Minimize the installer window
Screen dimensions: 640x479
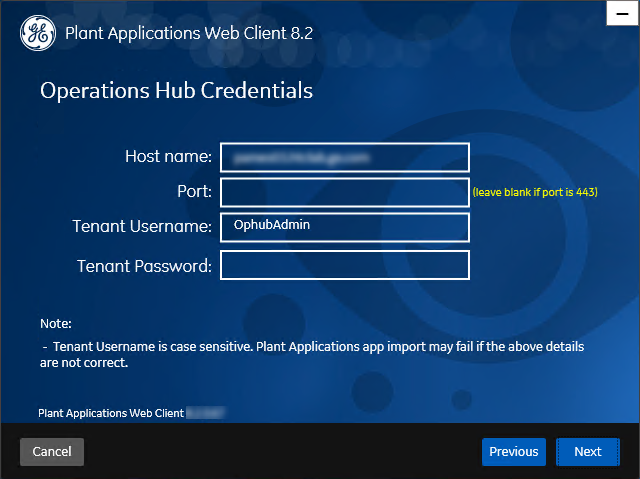pyautogui.click(x=622, y=13)
